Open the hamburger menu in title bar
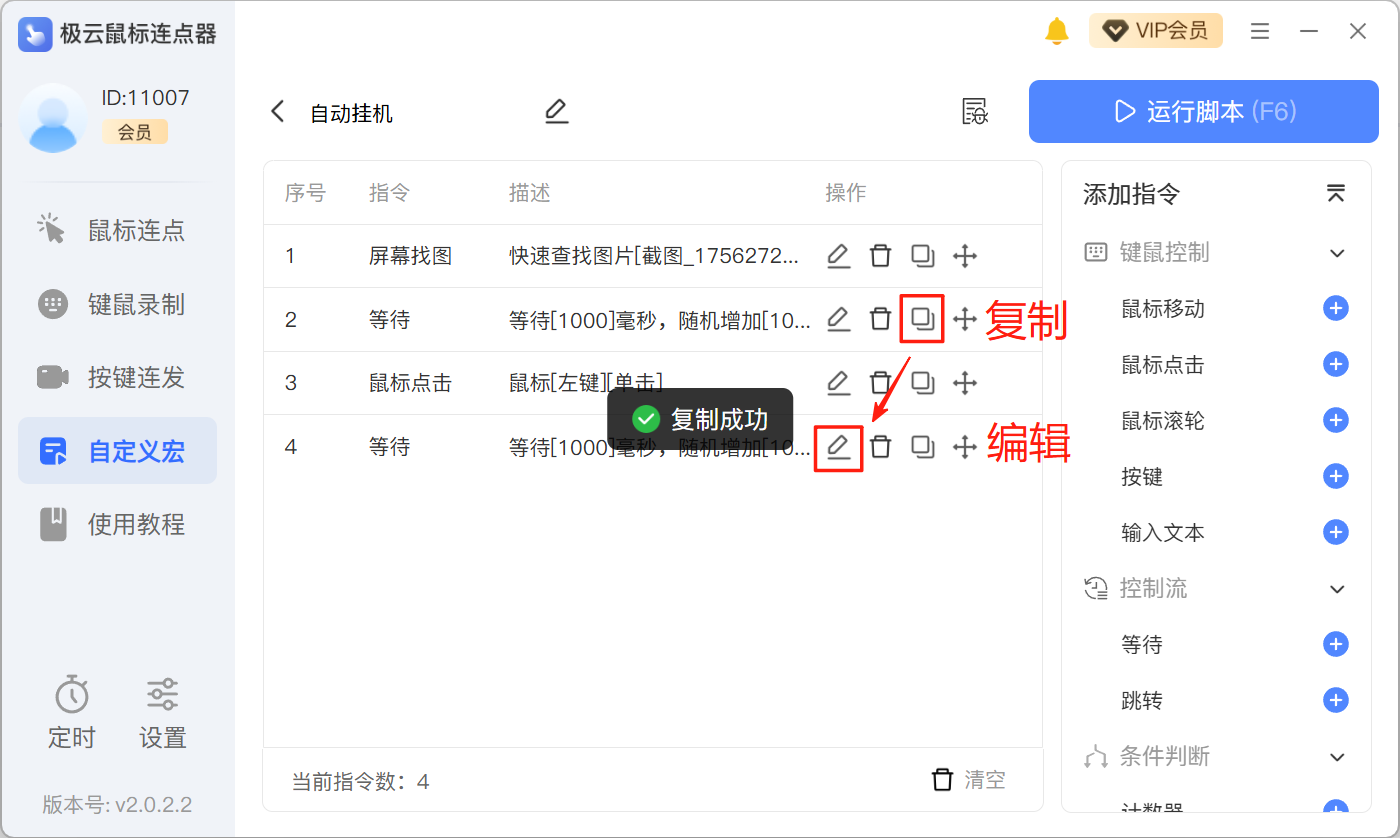Viewport: 1400px width, 838px height. [x=1260, y=31]
